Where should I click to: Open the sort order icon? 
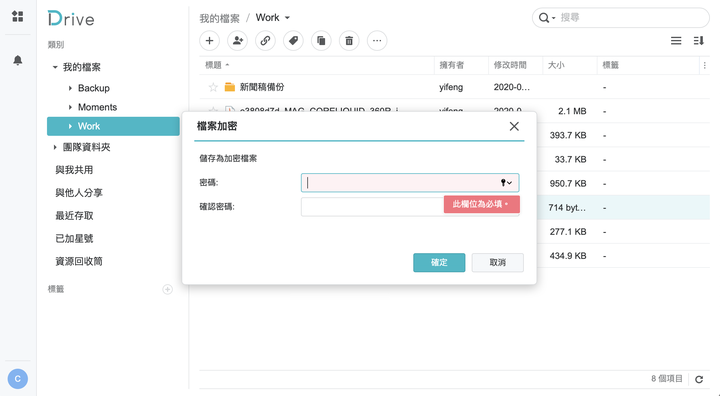point(698,41)
